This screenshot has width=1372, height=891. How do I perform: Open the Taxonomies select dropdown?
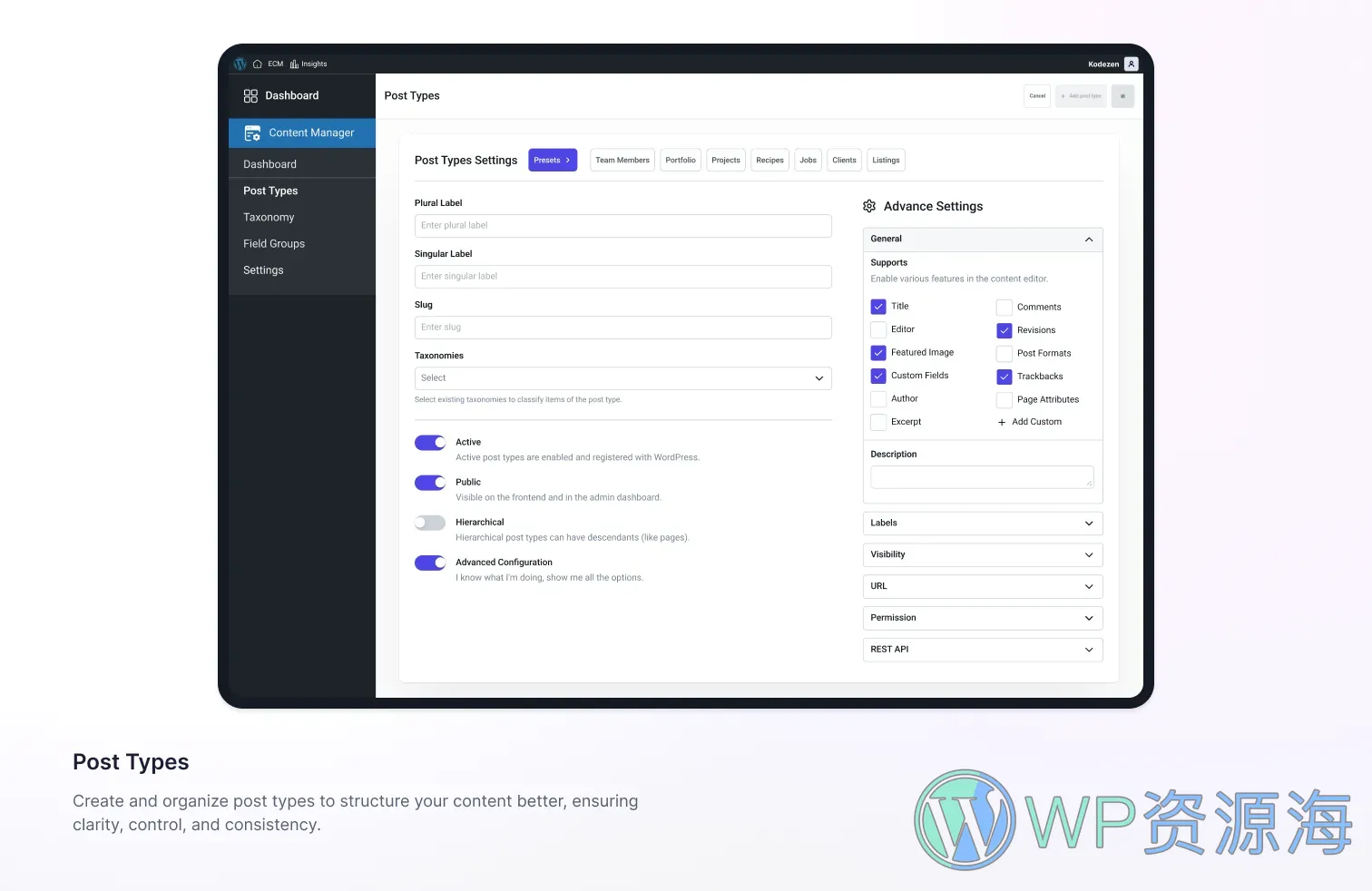click(x=622, y=377)
